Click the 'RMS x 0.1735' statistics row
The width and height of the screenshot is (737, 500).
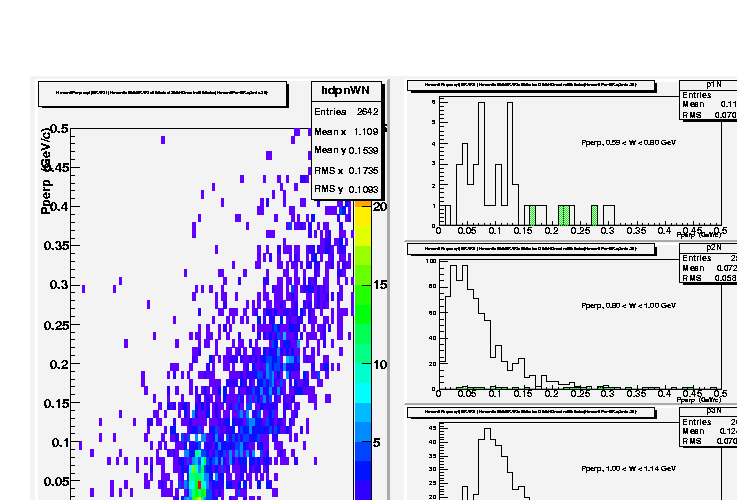click(346, 171)
